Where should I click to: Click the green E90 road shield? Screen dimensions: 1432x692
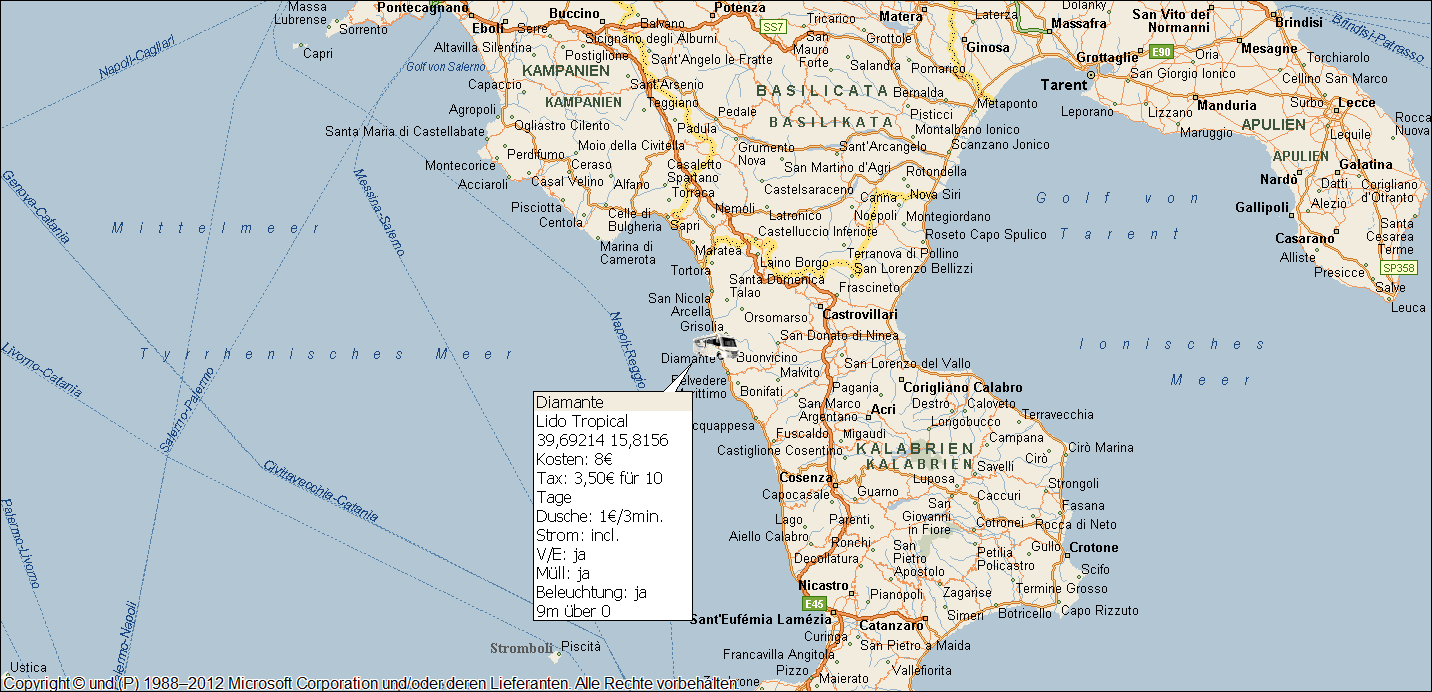1161,51
